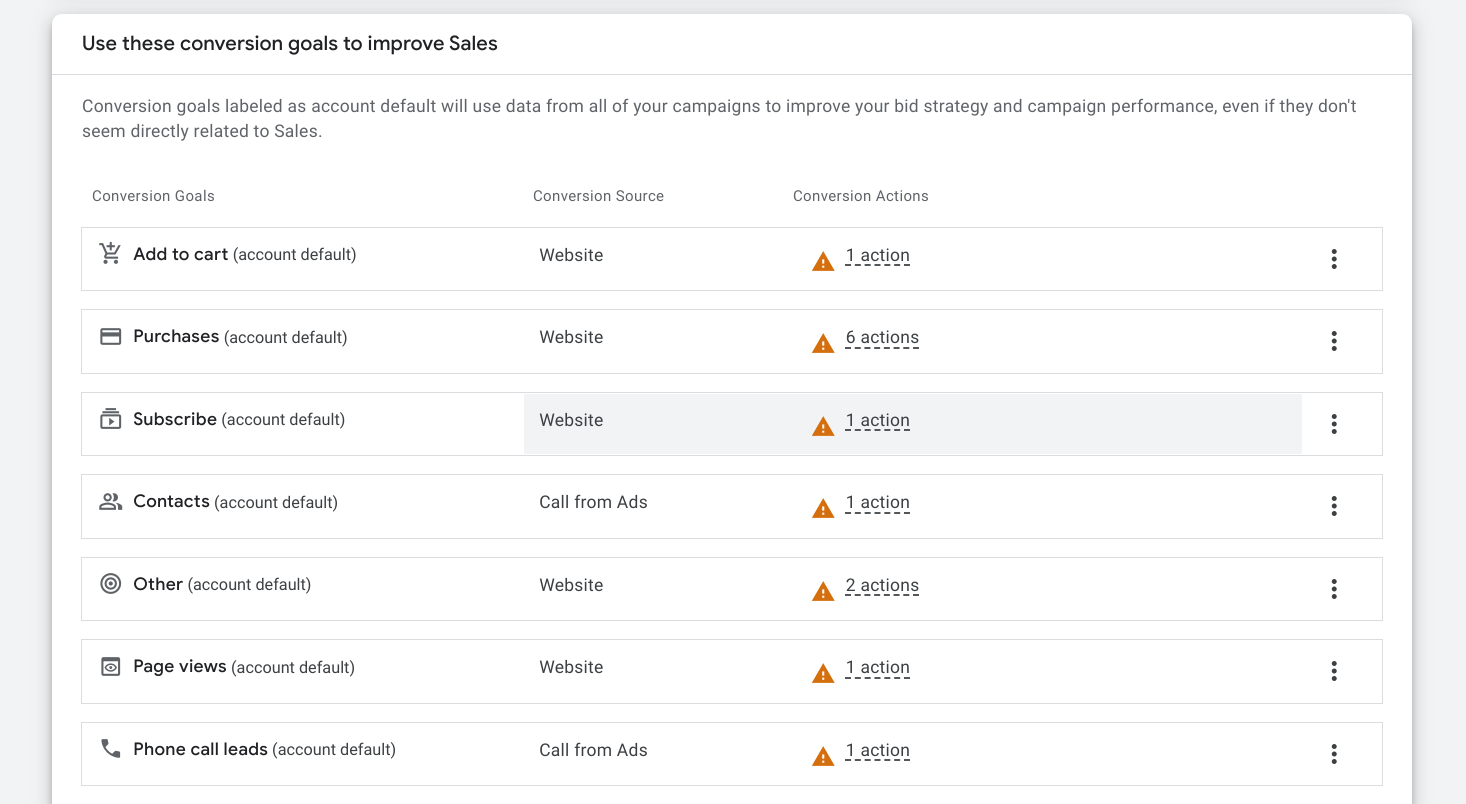Open the "6 actions" link for Purchases
This screenshot has width=1466, height=804.
(x=882, y=338)
